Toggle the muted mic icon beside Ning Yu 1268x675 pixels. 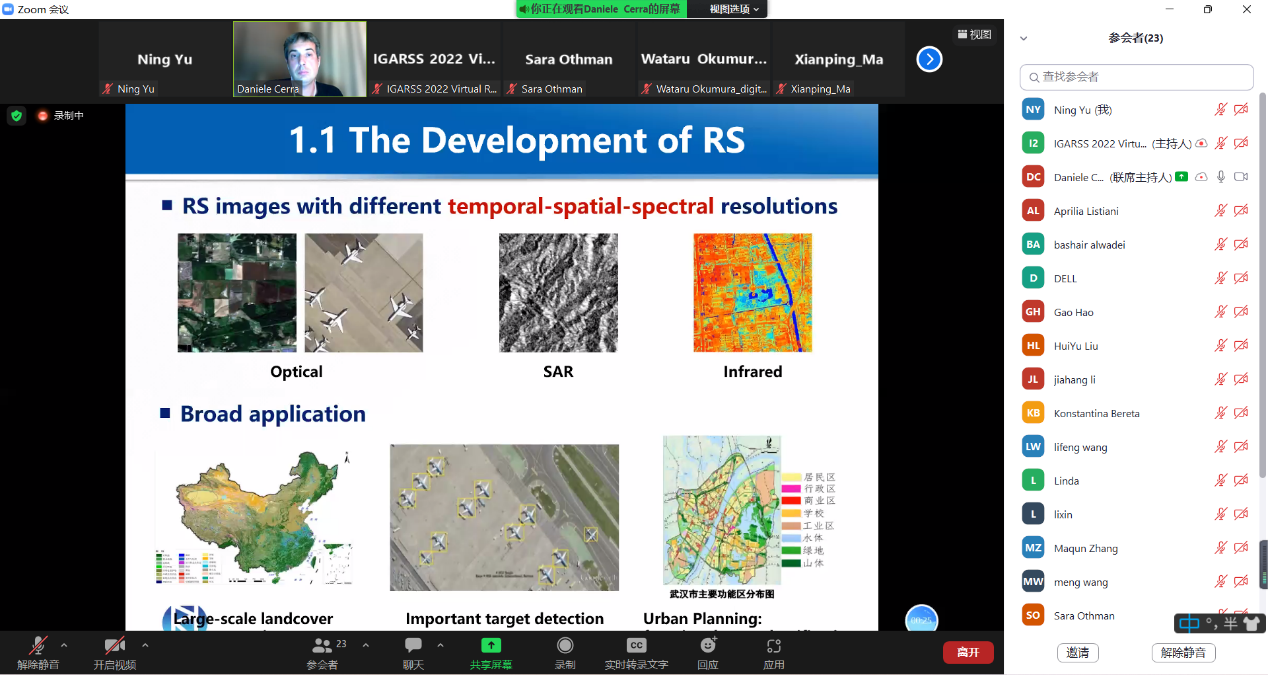[x=1220, y=110]
